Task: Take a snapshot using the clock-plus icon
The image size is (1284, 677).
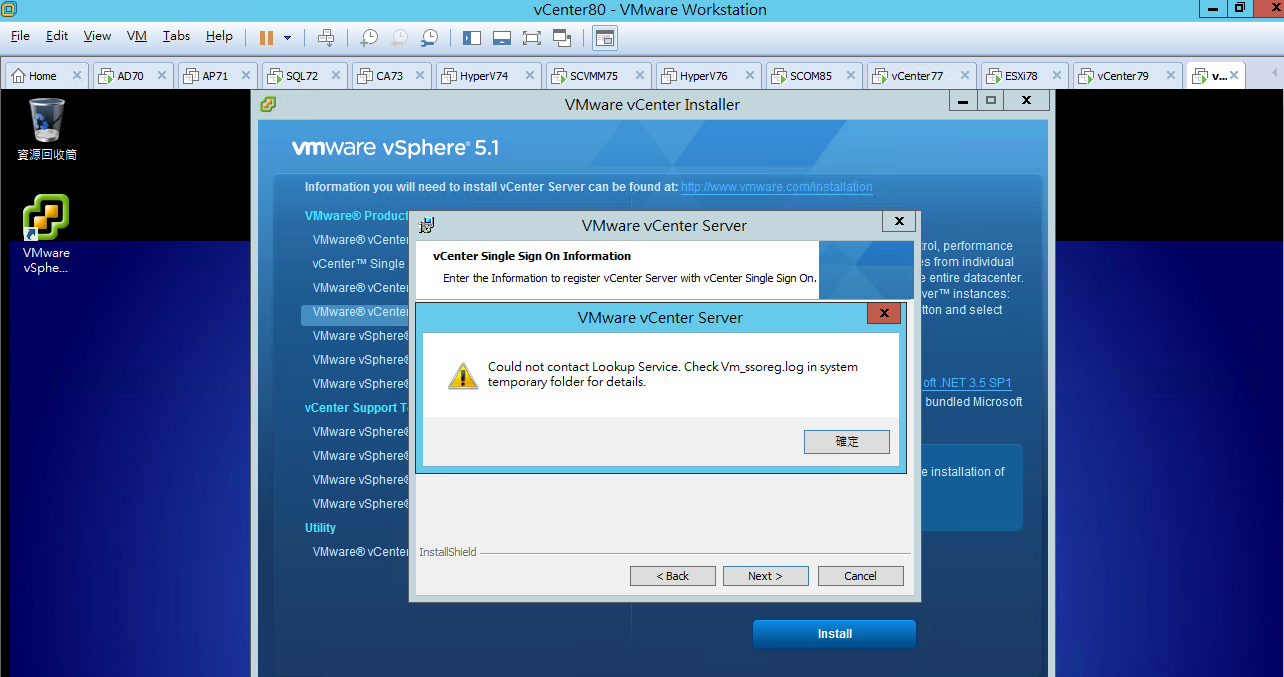Action: click(369, 37)
